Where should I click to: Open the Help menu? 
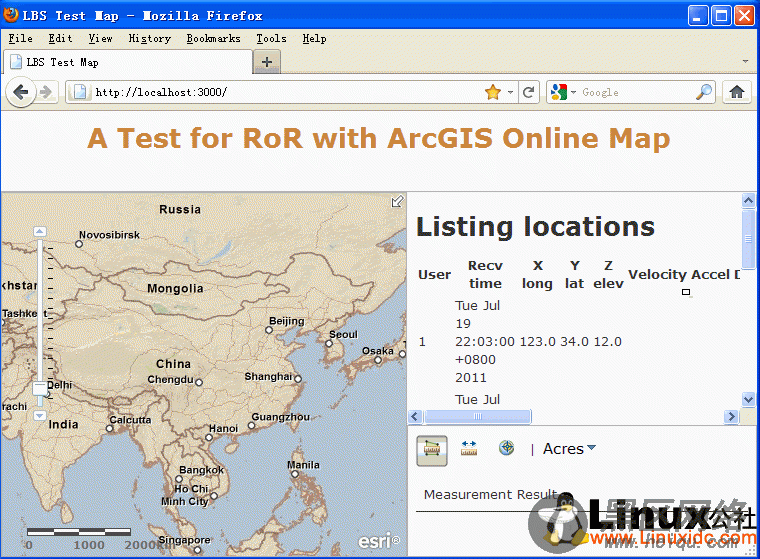314,38
